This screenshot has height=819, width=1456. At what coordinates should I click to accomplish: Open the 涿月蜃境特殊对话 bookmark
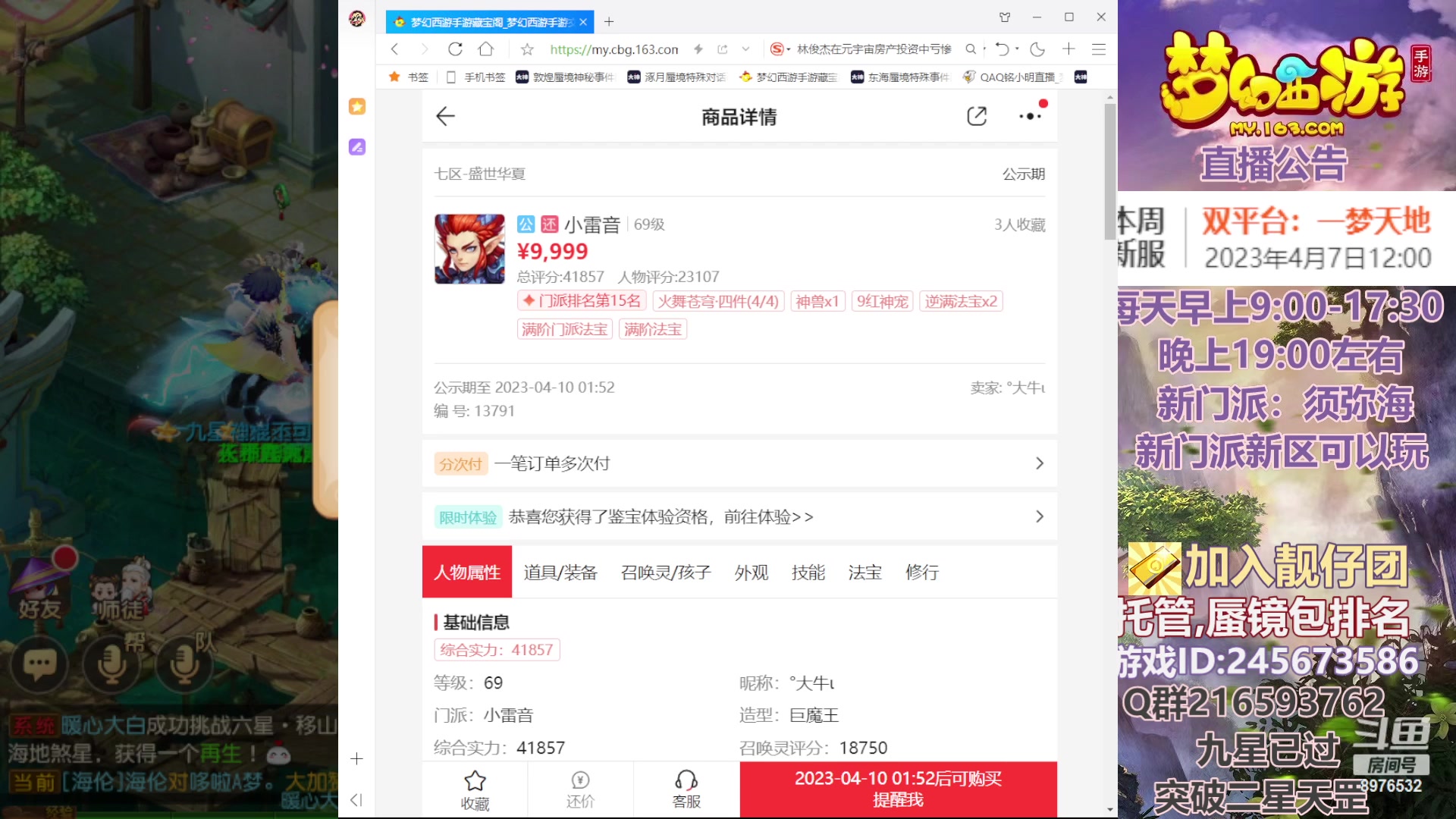coord(676,77)
